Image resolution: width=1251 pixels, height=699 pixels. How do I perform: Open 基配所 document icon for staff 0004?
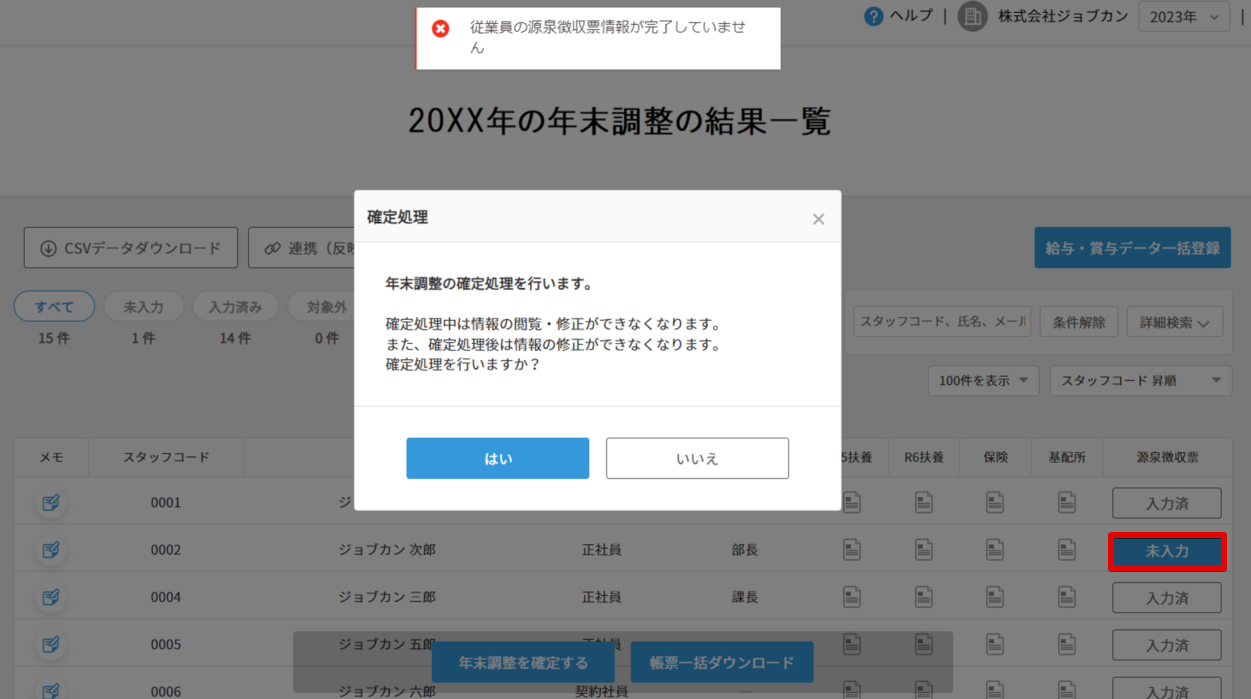pyautogui.click(x=1067, y=597)
